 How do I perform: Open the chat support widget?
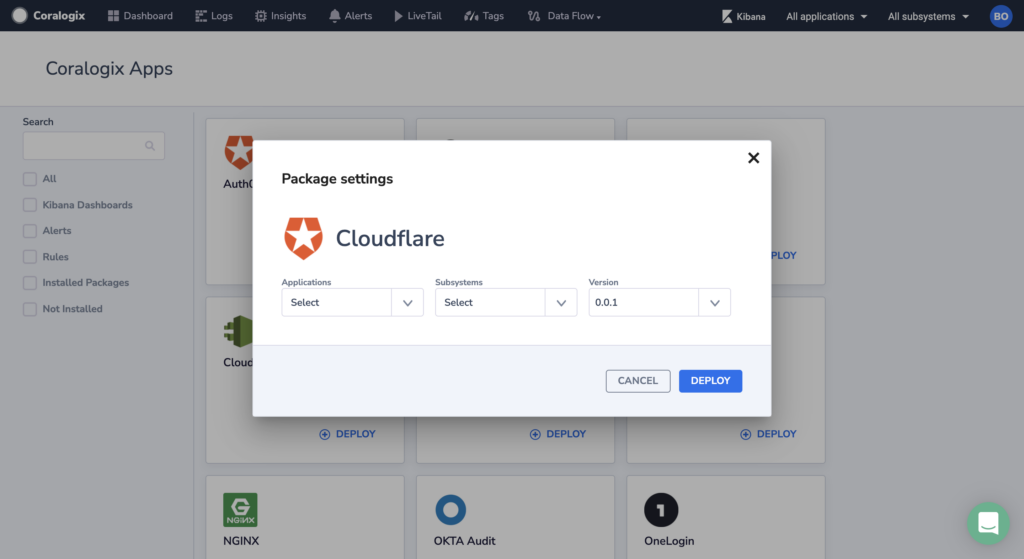coord(987,522)
